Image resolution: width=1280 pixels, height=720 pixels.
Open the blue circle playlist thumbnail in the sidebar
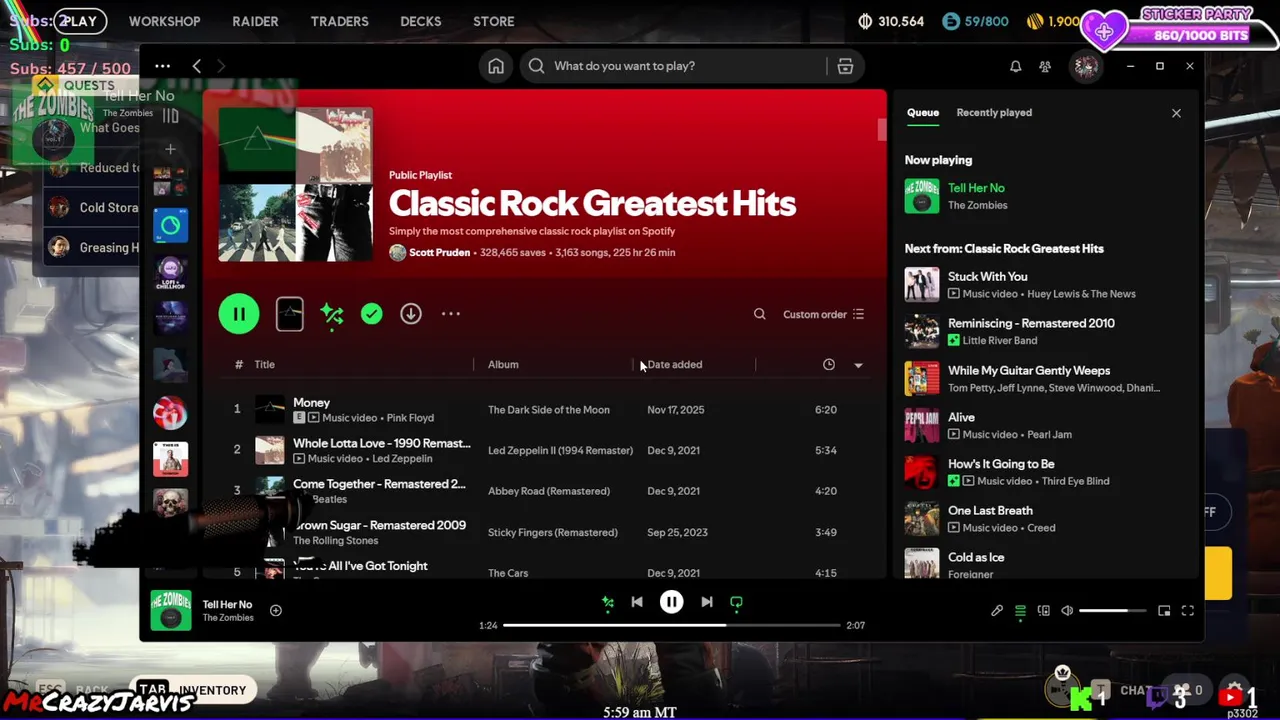click(170, 226)
